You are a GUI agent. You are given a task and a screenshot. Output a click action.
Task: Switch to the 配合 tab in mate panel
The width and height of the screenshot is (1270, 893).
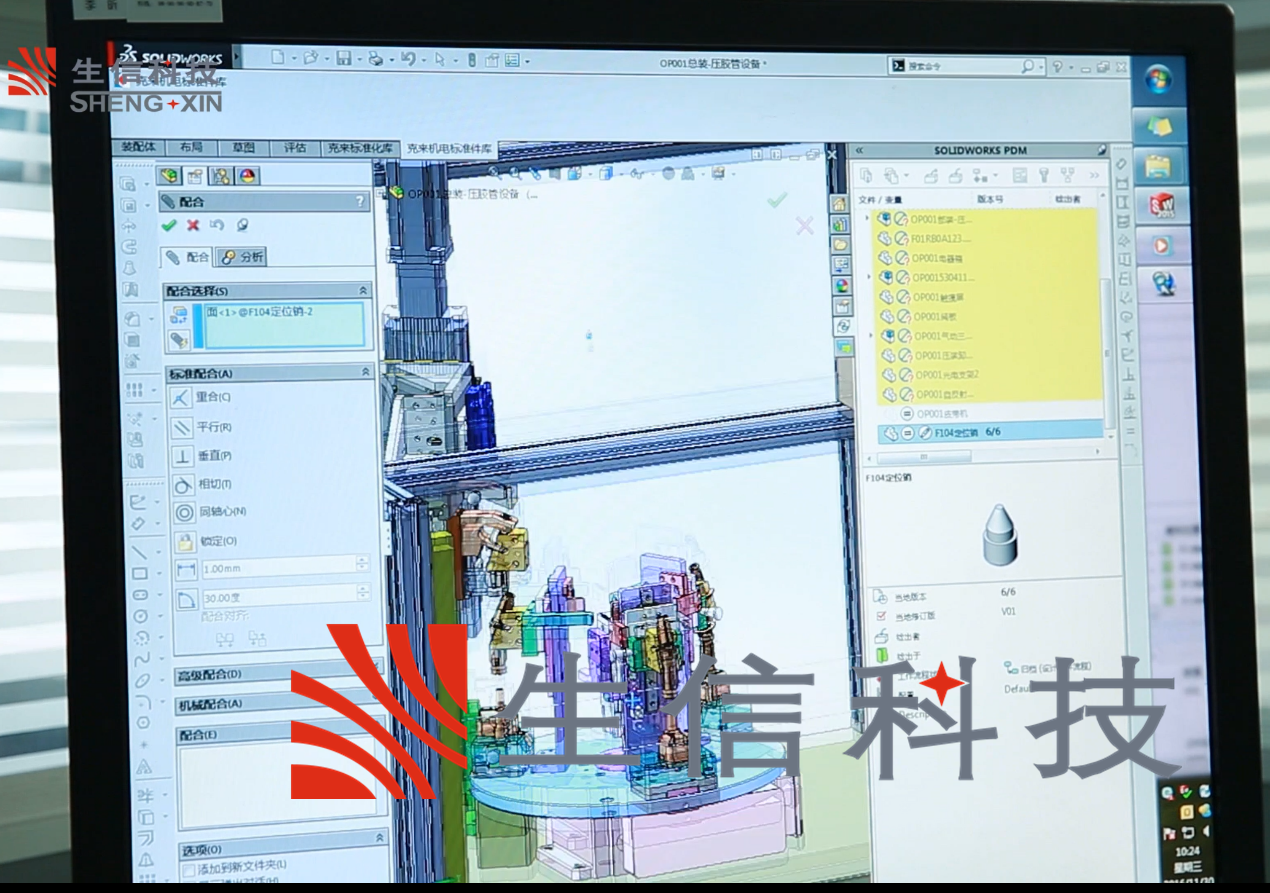188,257
